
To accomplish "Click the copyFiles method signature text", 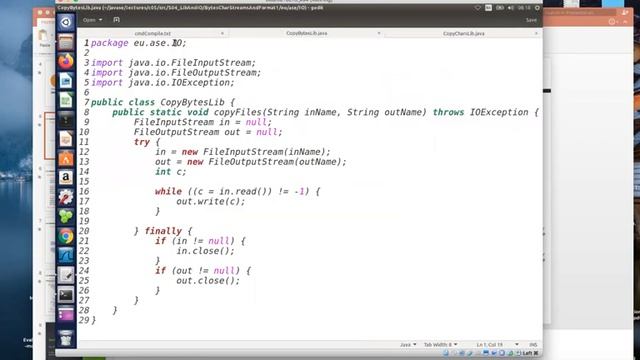I will pyautogui.click(x=325, y=112).
